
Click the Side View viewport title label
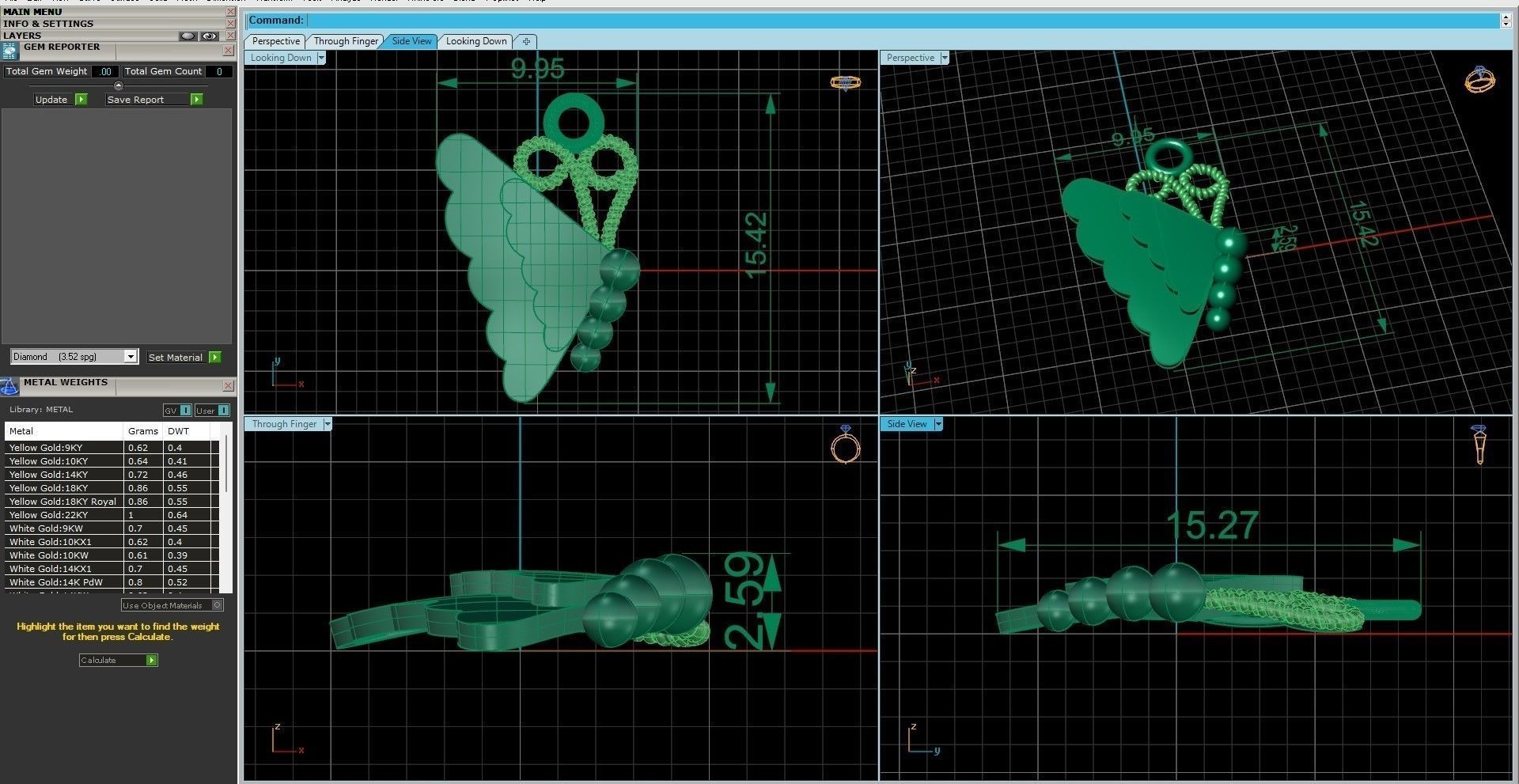907,425
